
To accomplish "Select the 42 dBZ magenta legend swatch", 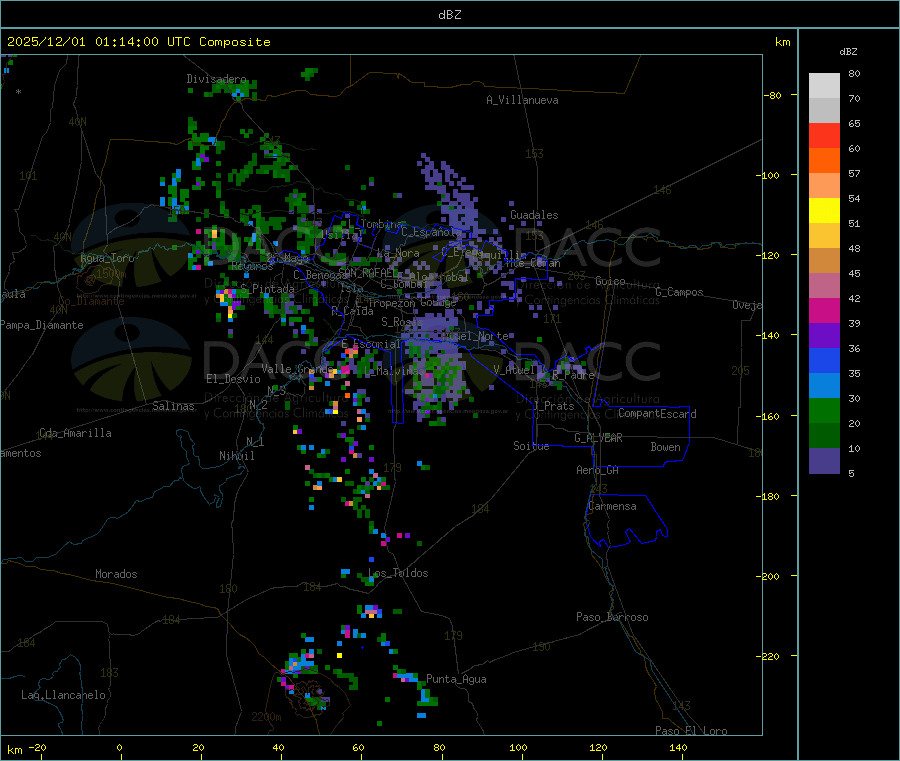I will [x=824, y=310].
